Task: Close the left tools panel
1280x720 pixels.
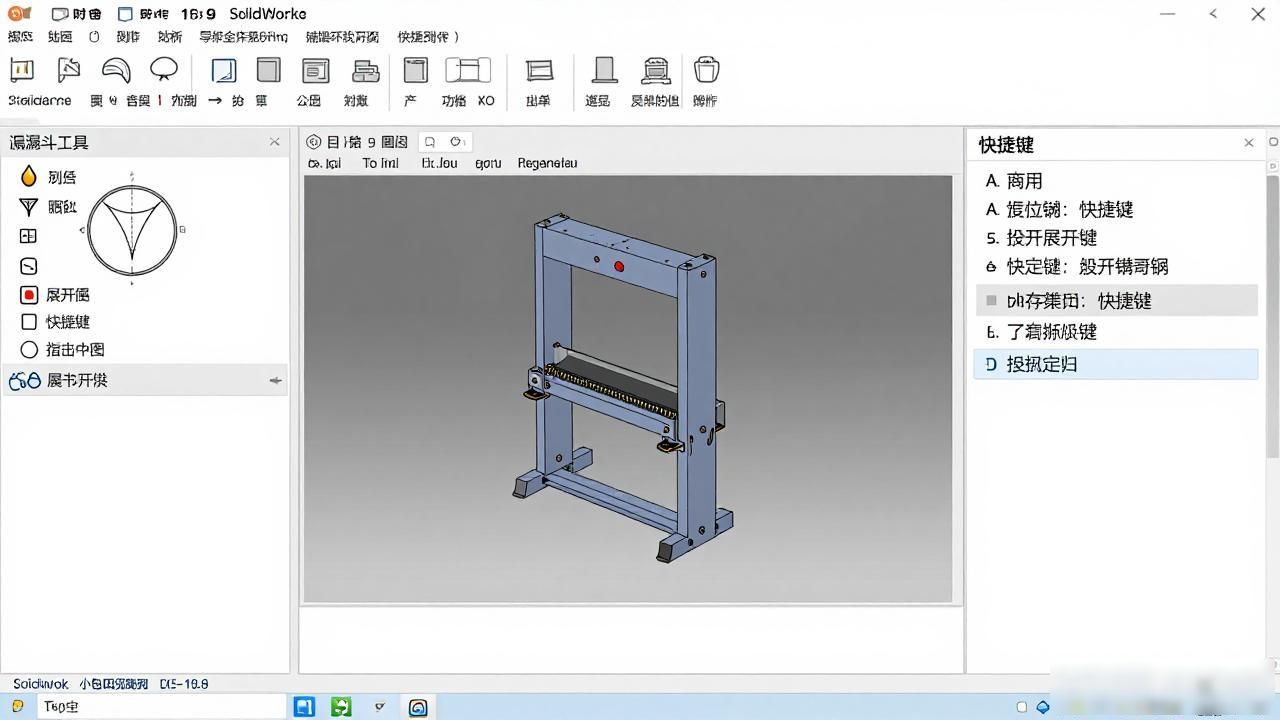Action: click(x=275, y=142)
